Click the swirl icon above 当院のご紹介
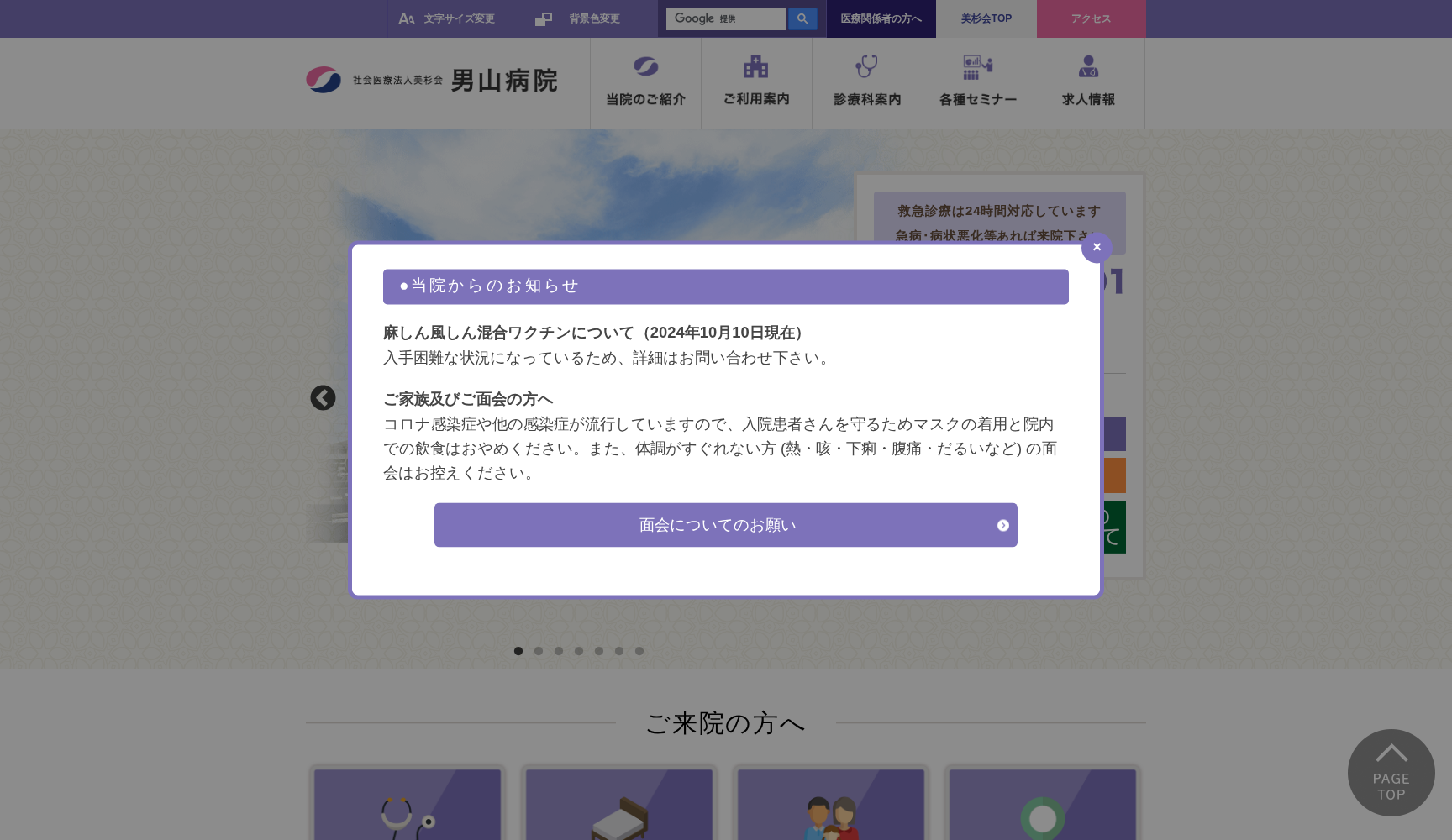1452x840 pixels. (x=644, y=65)
